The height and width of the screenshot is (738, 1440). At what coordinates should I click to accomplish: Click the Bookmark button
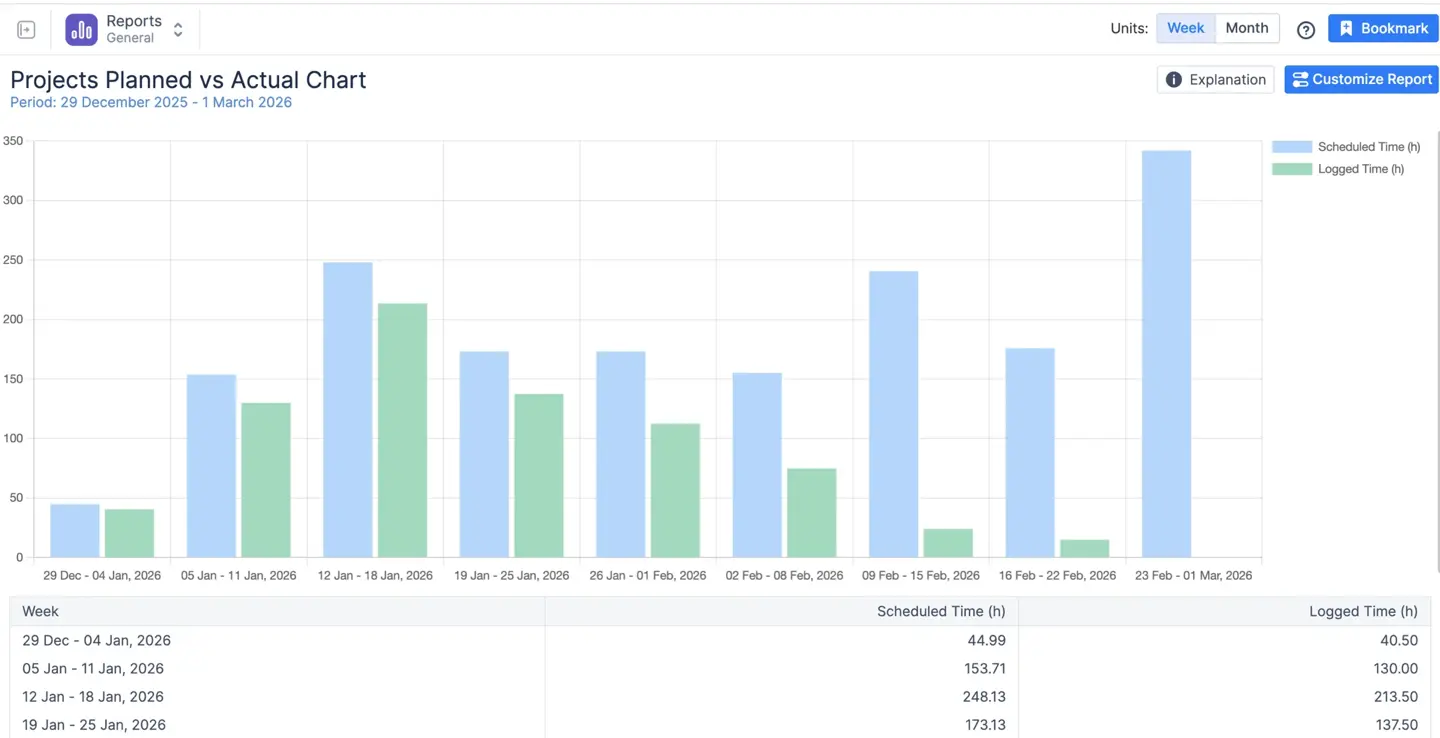coord(1383,28)
